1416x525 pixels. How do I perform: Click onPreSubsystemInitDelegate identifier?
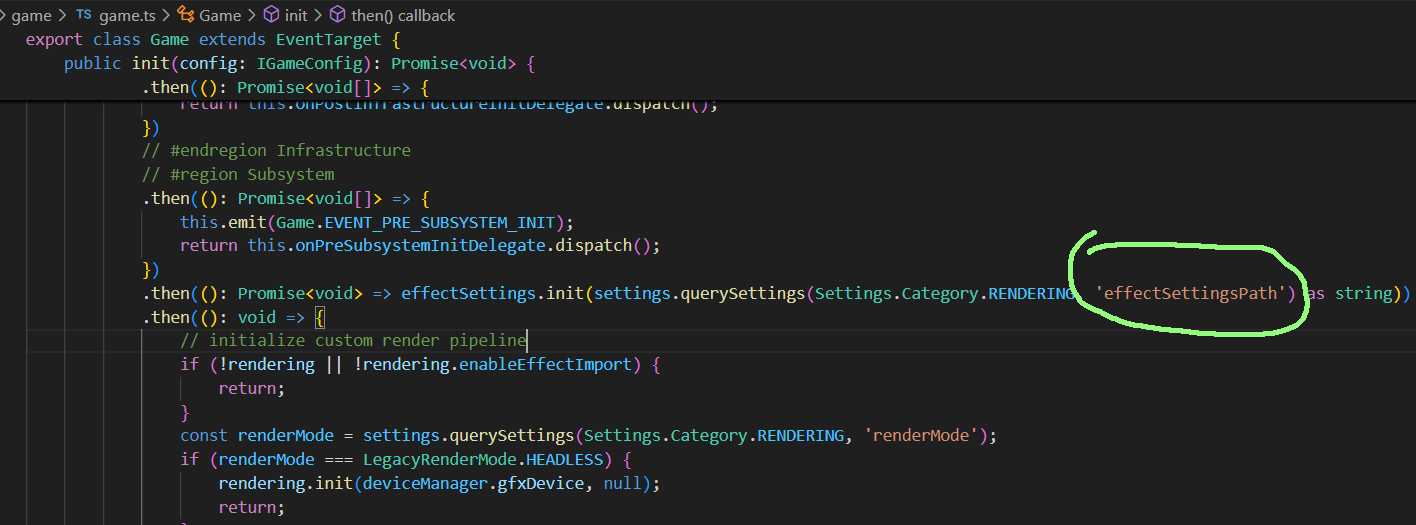click(x=415, y=245)
